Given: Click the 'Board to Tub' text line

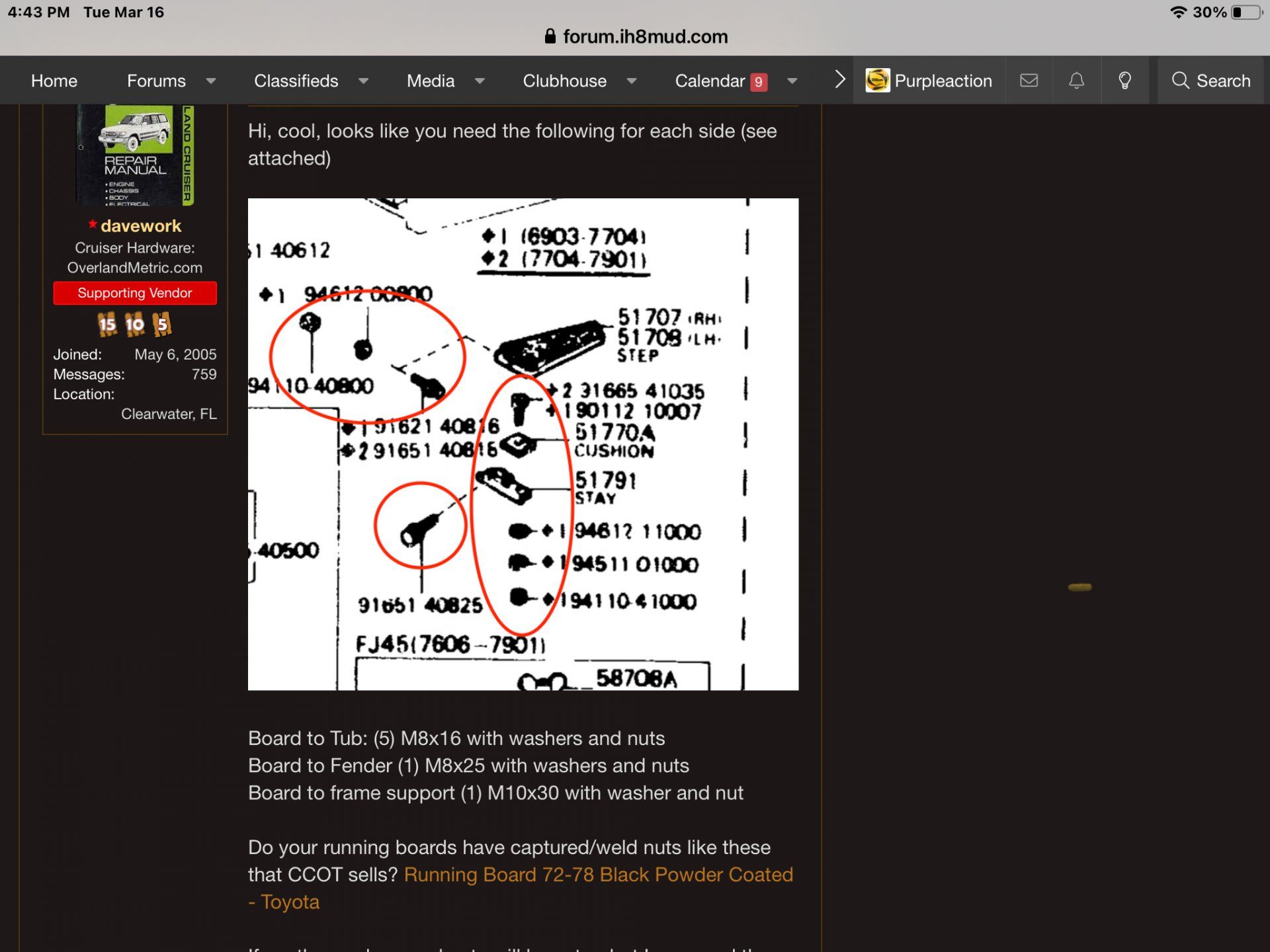Looking at the screenshot, I should click(456, 738).
